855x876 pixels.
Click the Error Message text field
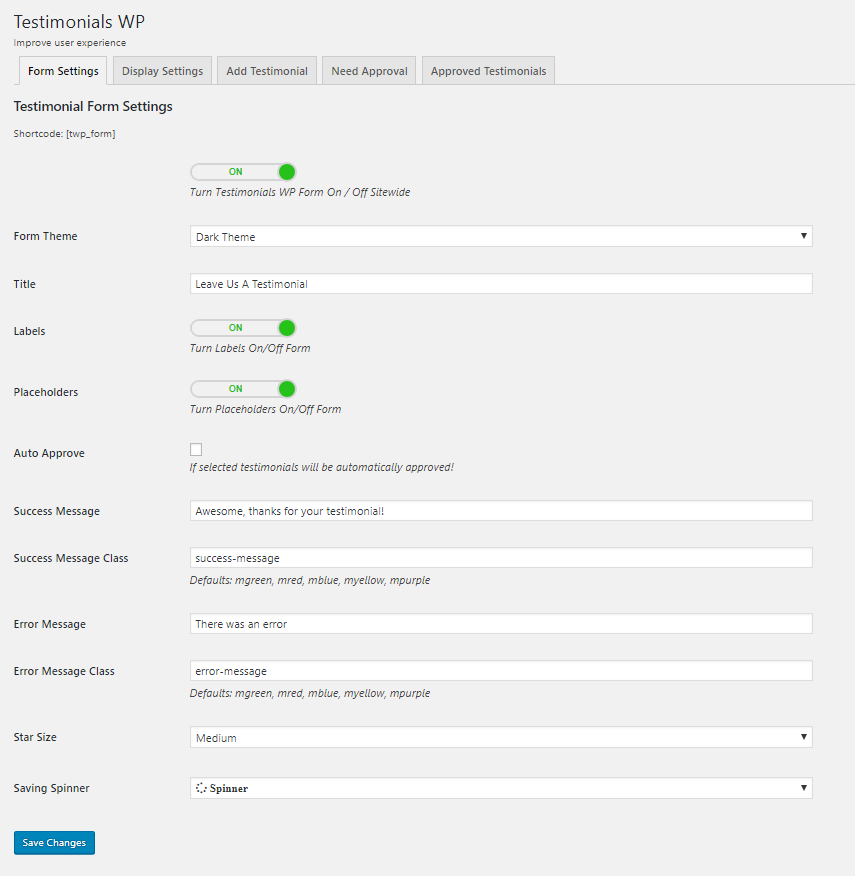click(501, 624)
